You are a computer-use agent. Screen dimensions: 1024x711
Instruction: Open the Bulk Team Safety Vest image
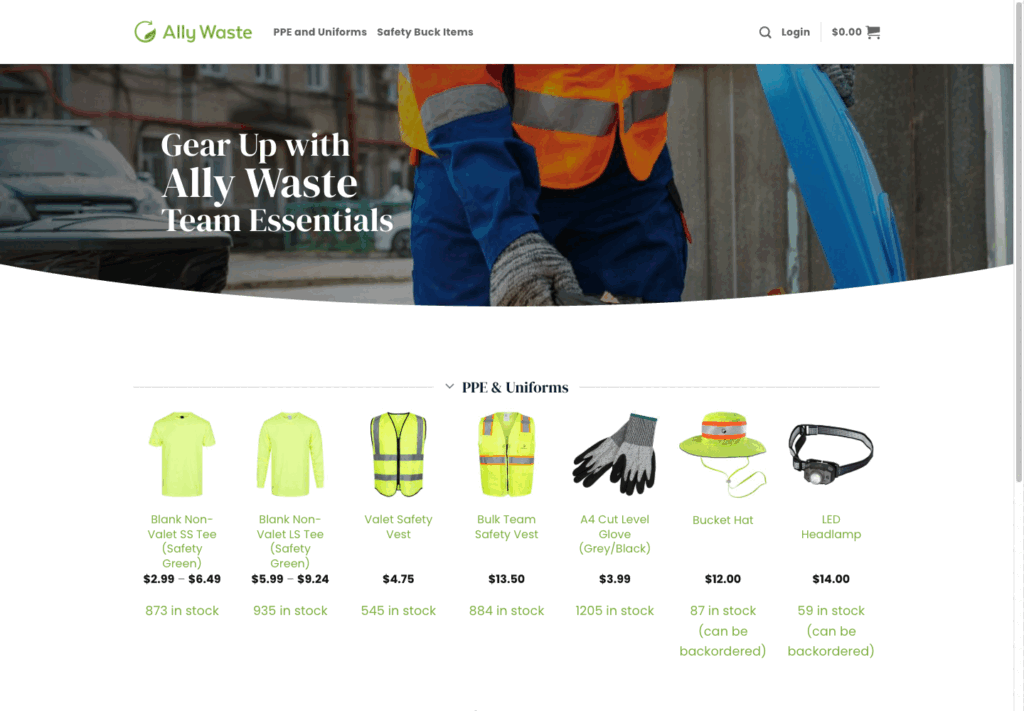pos(507,454)
